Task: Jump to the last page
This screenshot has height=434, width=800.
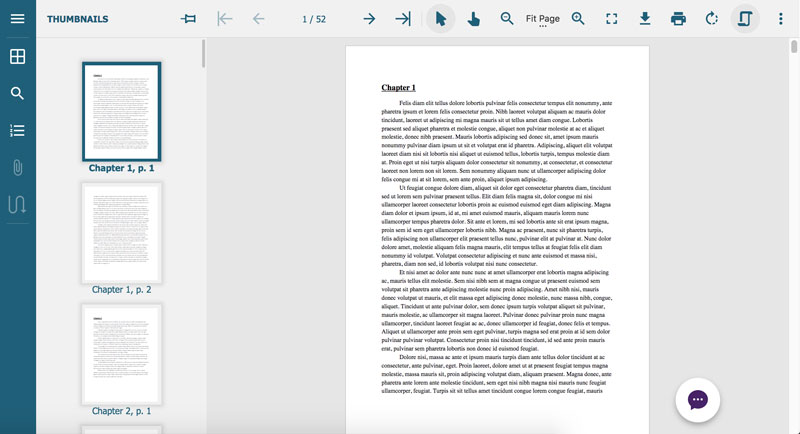Action: (403, 19)
